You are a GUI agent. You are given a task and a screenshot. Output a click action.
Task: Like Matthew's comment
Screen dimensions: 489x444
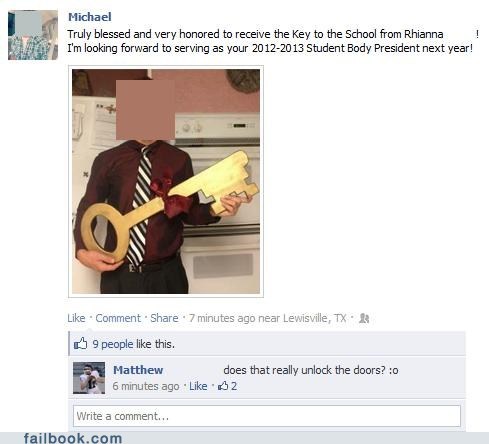pos(198,386)
